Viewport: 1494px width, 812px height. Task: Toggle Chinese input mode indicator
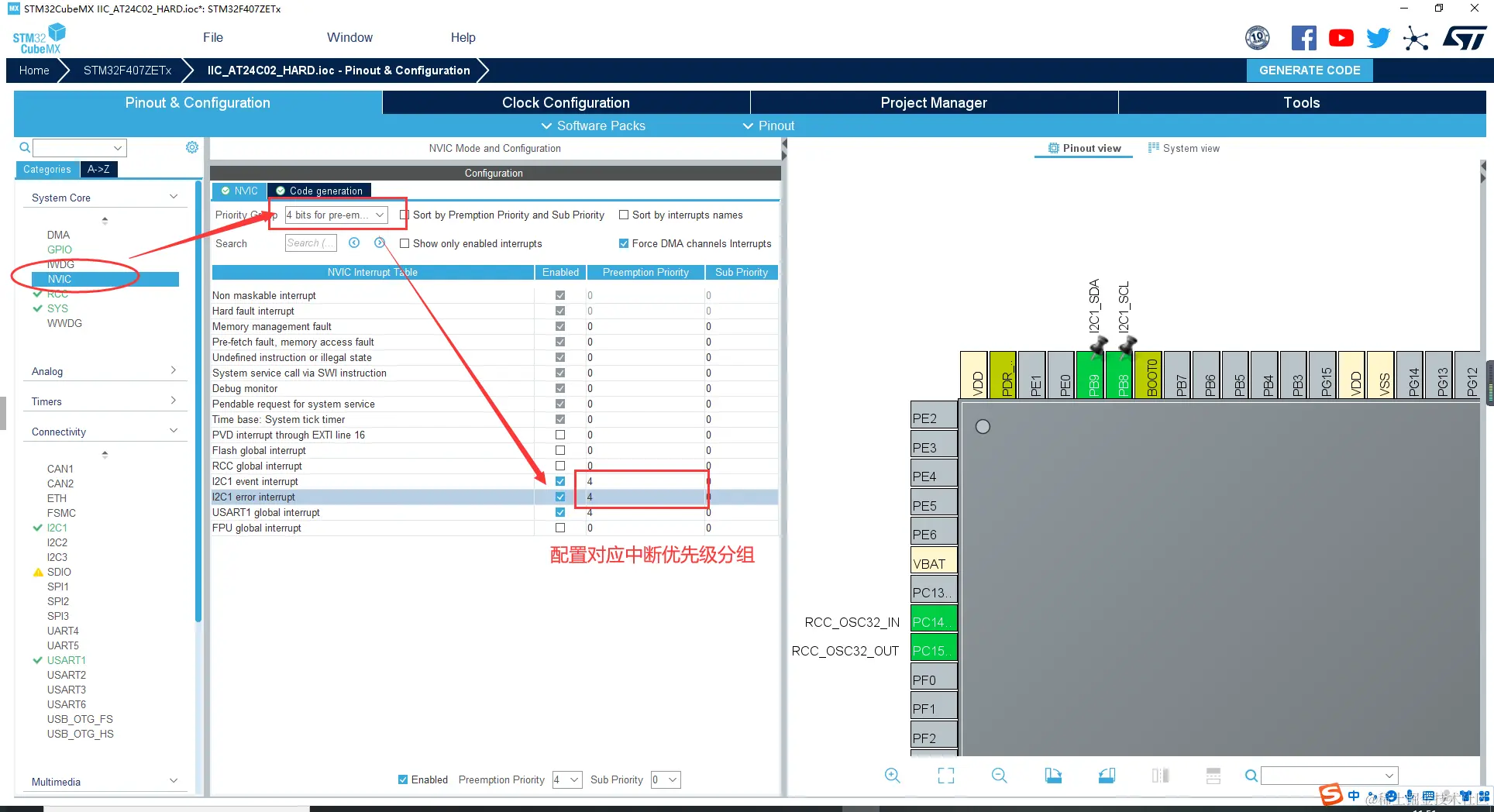tap(1354, 796)
